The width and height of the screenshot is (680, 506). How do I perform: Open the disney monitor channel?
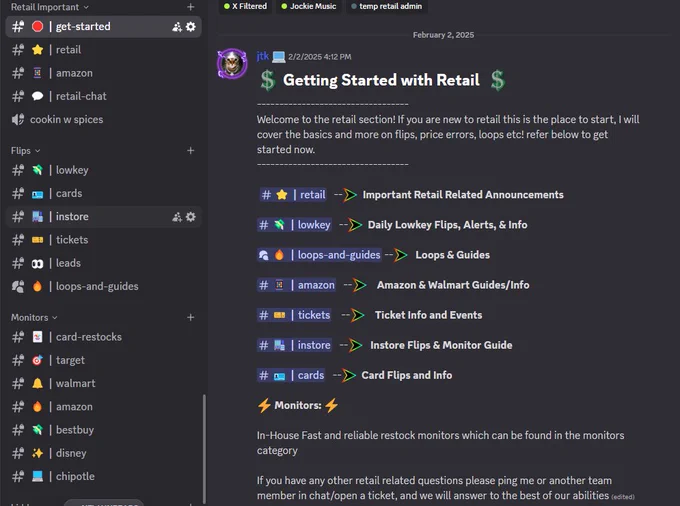click(x=103, y=454)
